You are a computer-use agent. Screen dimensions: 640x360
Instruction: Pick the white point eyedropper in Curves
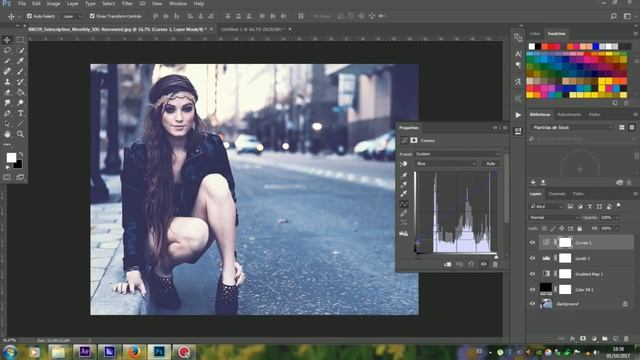tap(404, 194)
